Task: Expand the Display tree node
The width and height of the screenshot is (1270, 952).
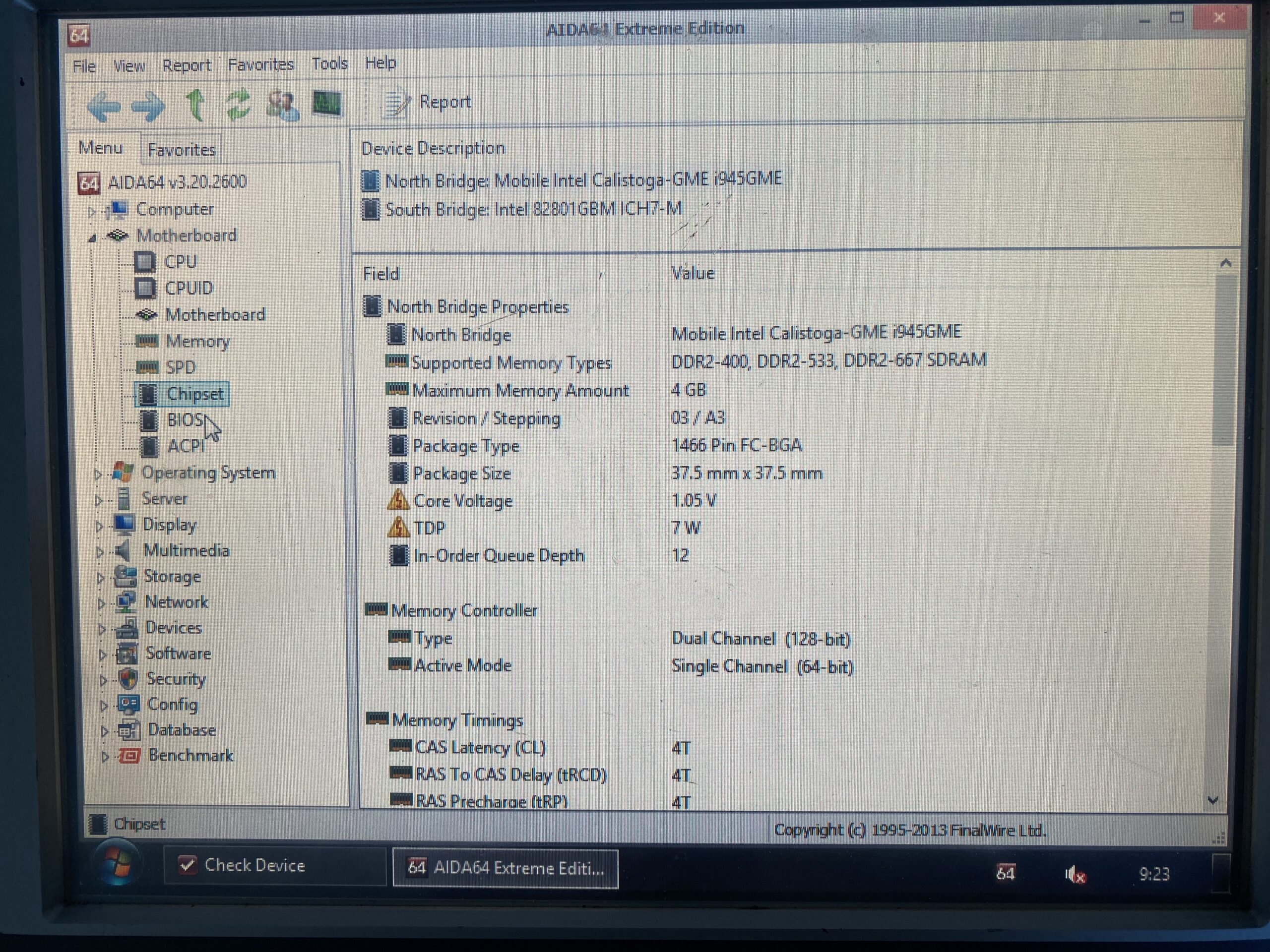Action: [99, 526]
